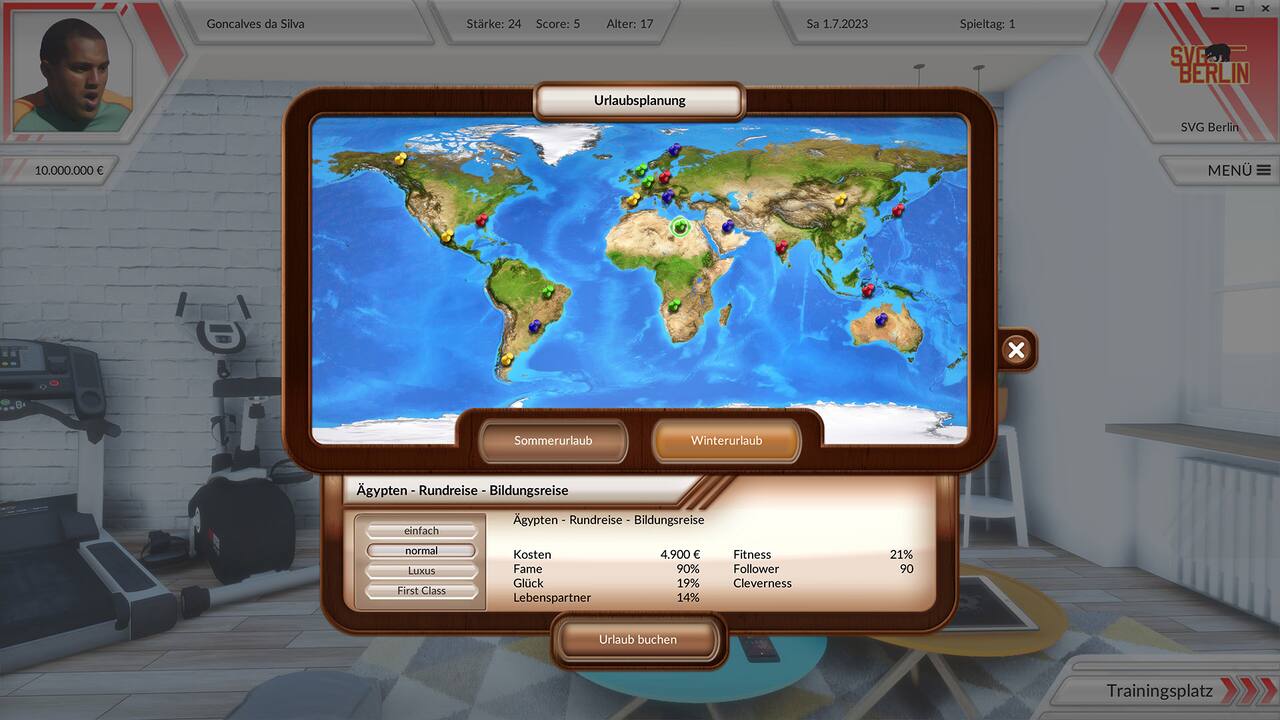Screen dimensions: 1280x720
Task: Select the blue pin in southern Brazil
Action: [535, 325]
